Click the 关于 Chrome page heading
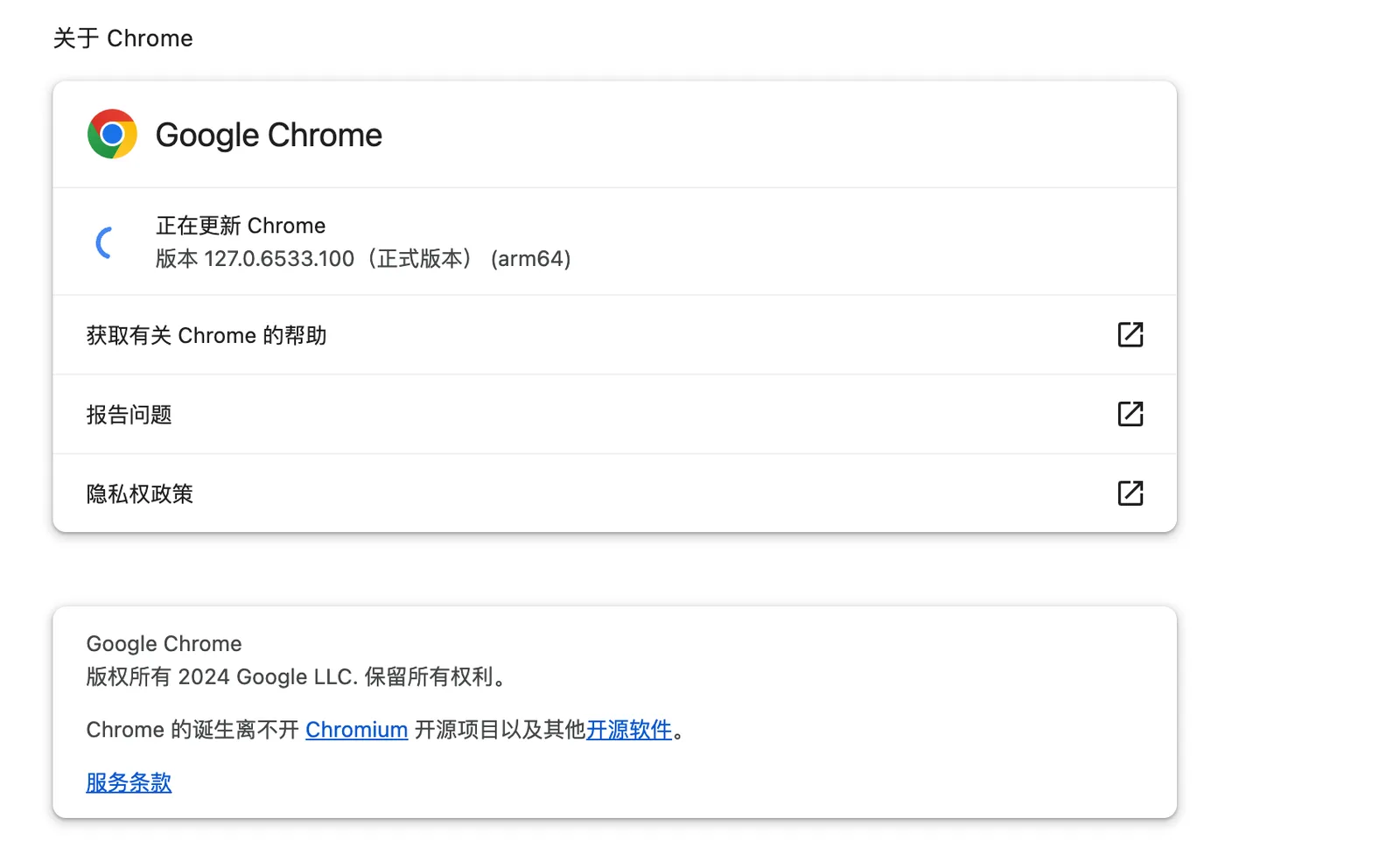The image size is (1400, 861). click(122, 38)
